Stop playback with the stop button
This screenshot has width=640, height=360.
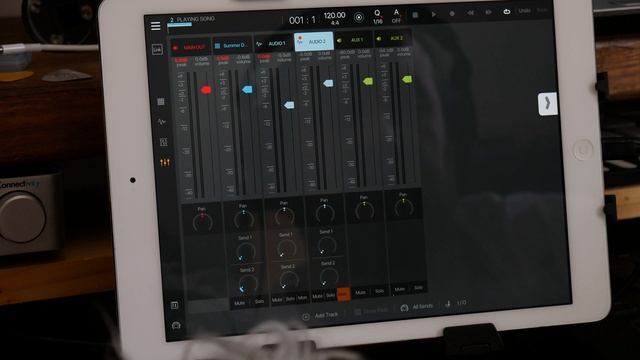click(415, 15)
